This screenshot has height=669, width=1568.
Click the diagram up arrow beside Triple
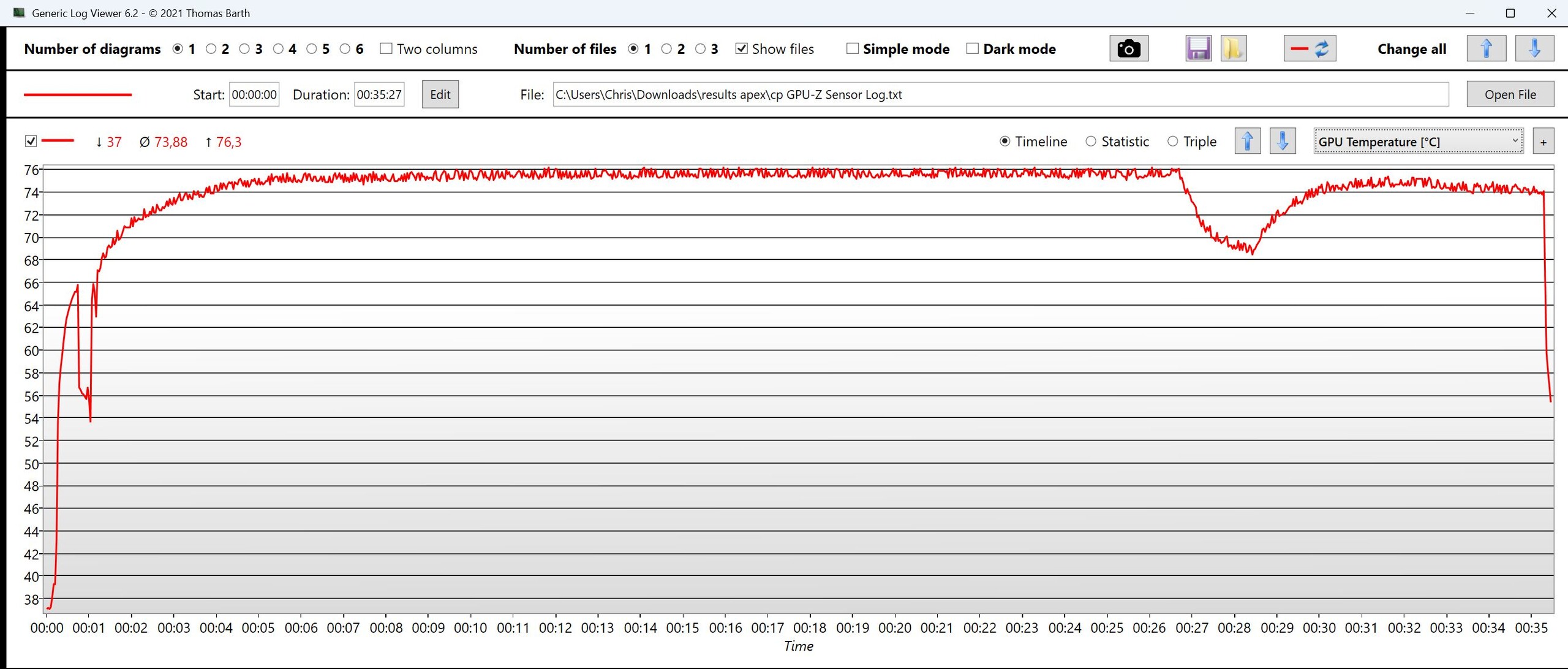[1247, 142]
